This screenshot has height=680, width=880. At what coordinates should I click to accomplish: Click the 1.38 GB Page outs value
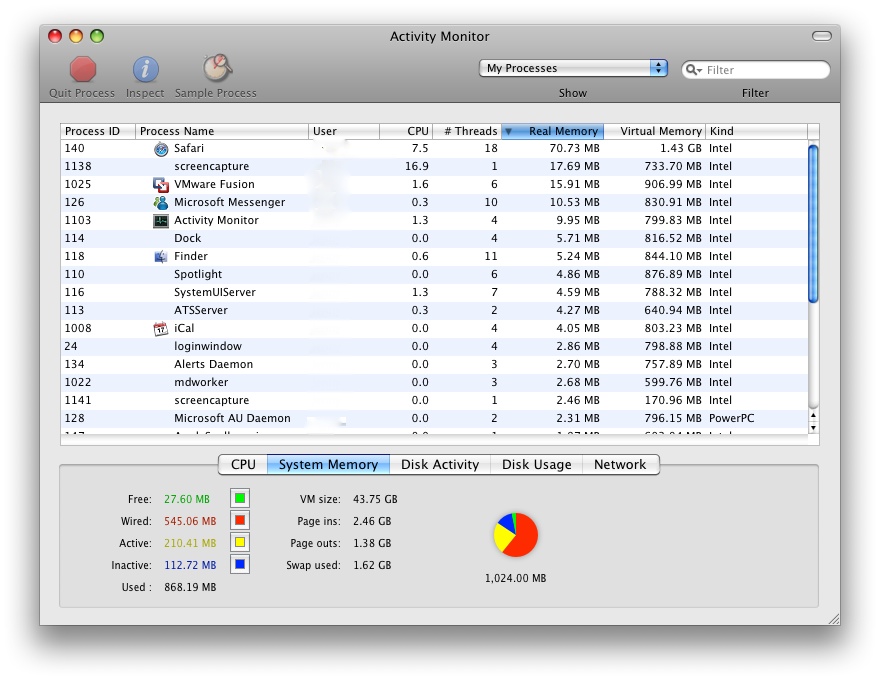click(x=372, y=543)
